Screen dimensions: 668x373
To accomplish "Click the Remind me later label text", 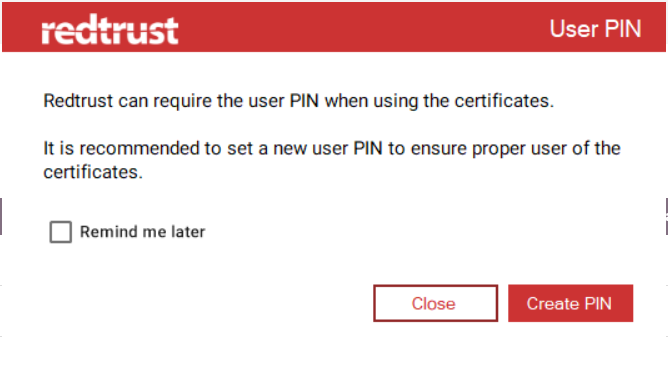I will click(x=142, y=232).
